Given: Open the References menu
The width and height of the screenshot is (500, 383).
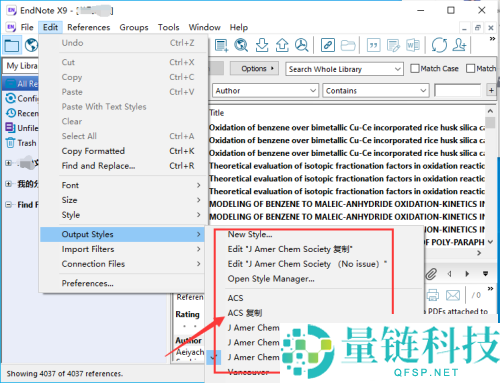Looking at the screenshot, I should (x=89, y=27).
